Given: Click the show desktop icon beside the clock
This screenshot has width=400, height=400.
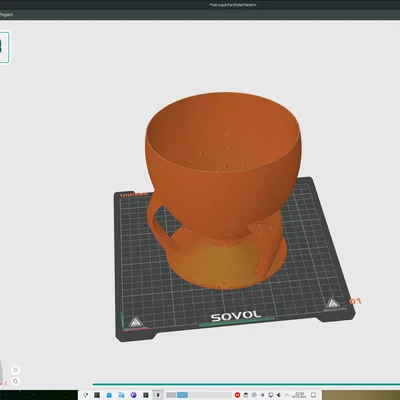Looking at the screenshot, I should coord(313,395).
